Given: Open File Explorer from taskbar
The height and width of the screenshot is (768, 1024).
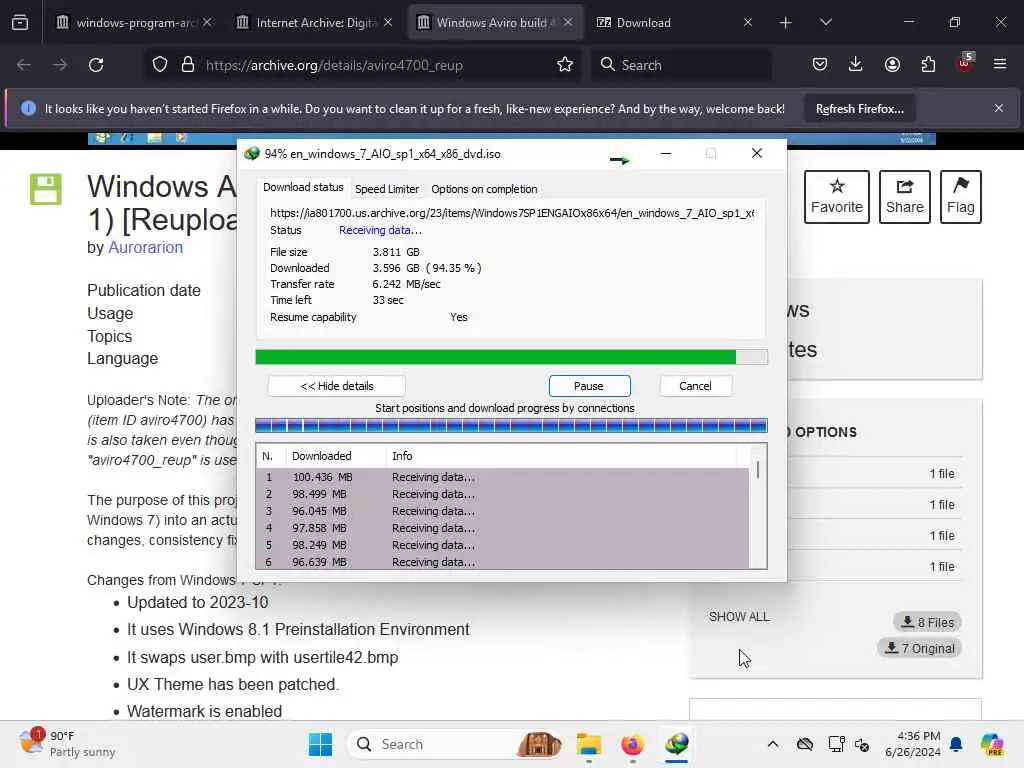Looking at the screenshot, I should point(588,744).
